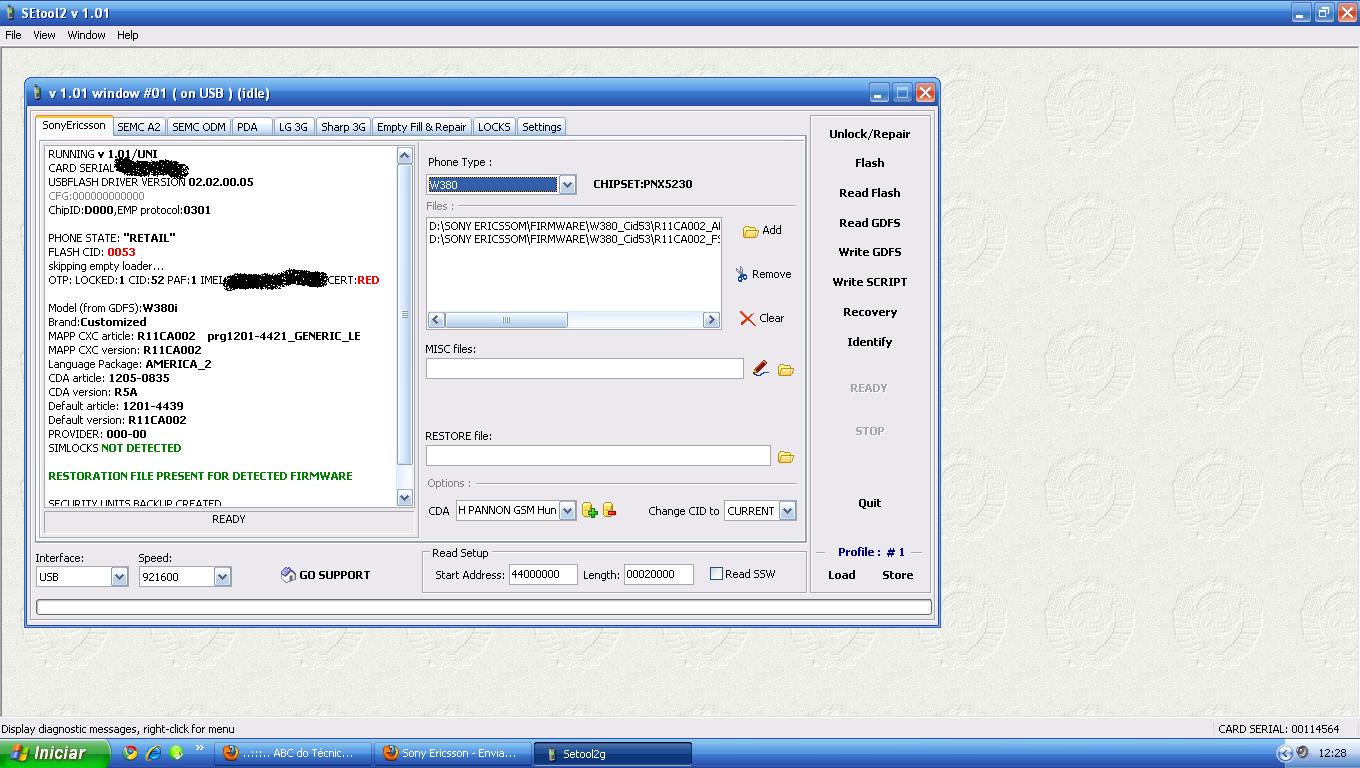
Task: Click the Chrome icon in quick launch
Action: coord(130,753)
